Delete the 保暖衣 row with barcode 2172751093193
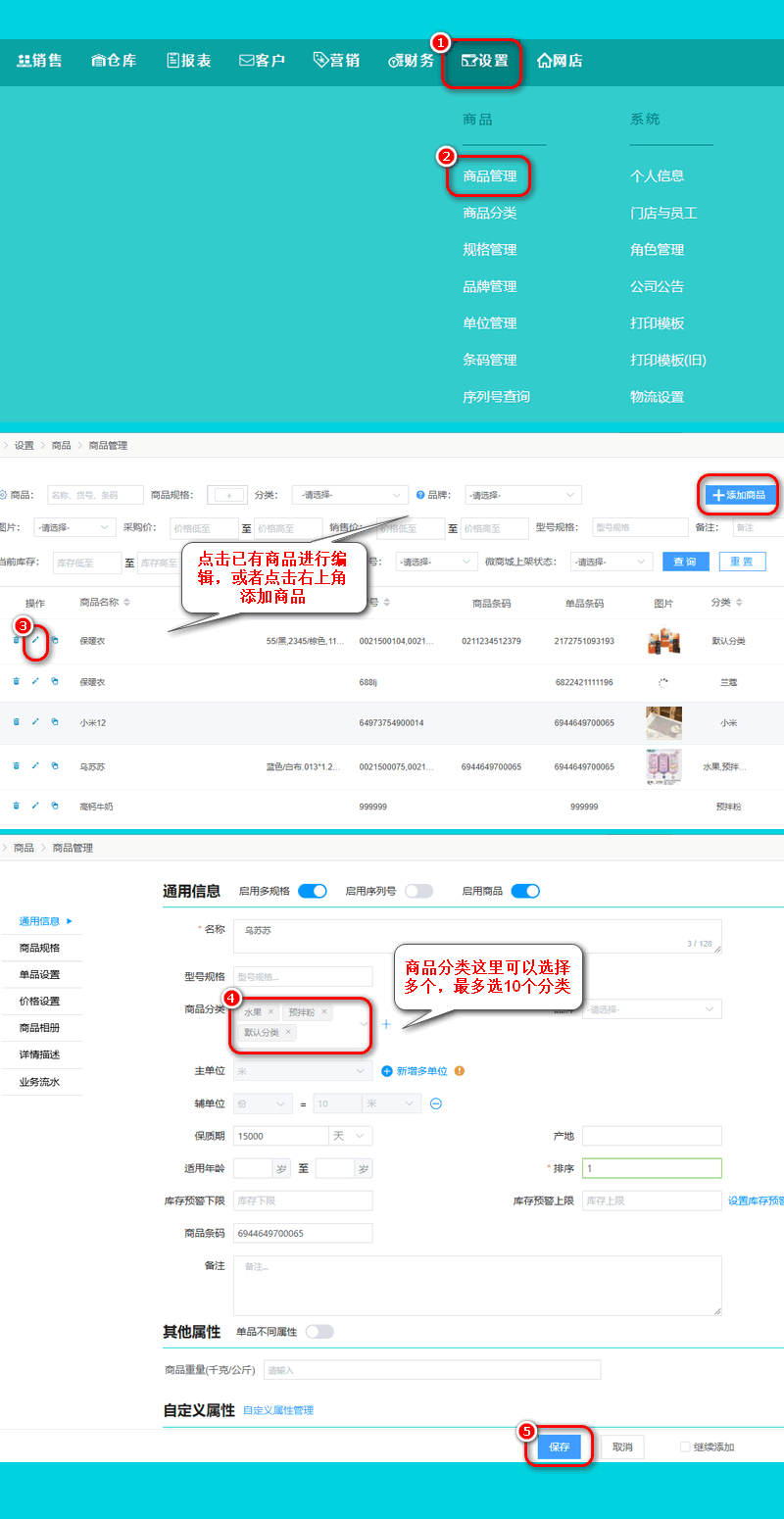784x1519 pixels. [x=16, y=640]
